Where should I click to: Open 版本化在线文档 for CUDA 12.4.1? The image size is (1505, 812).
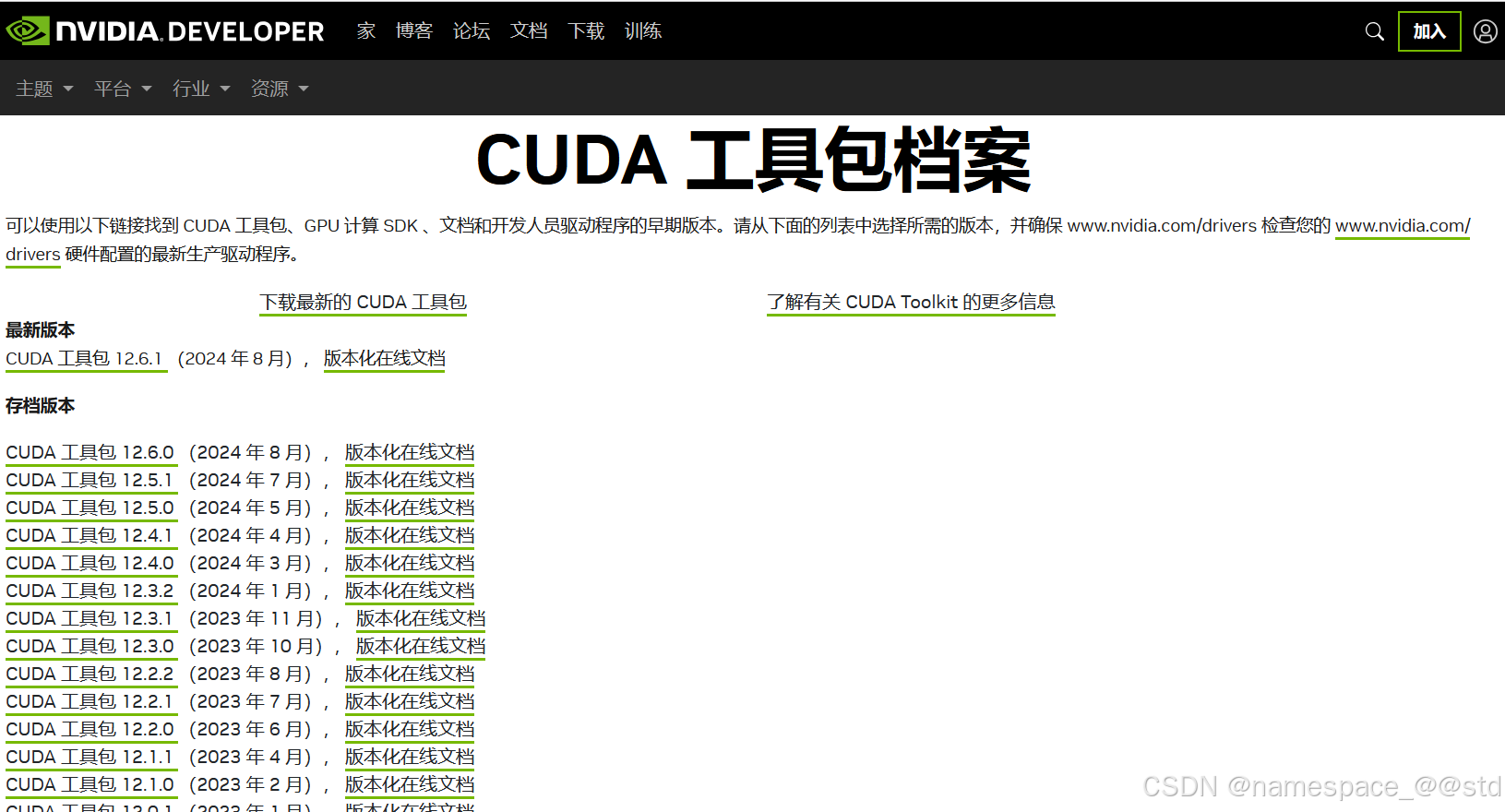(x=410, y=536)
